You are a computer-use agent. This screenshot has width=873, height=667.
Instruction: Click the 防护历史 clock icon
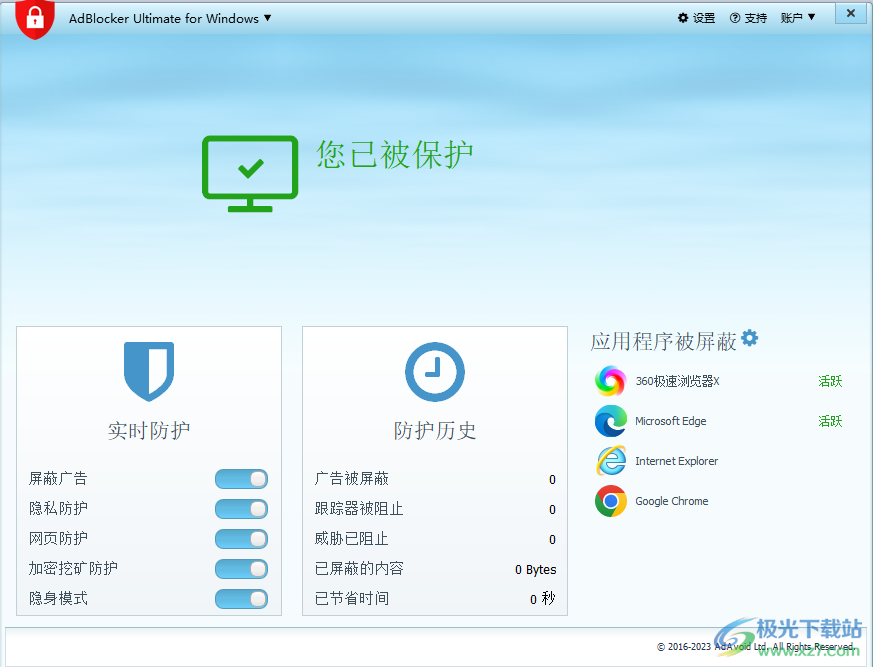(x=436, y=372)
